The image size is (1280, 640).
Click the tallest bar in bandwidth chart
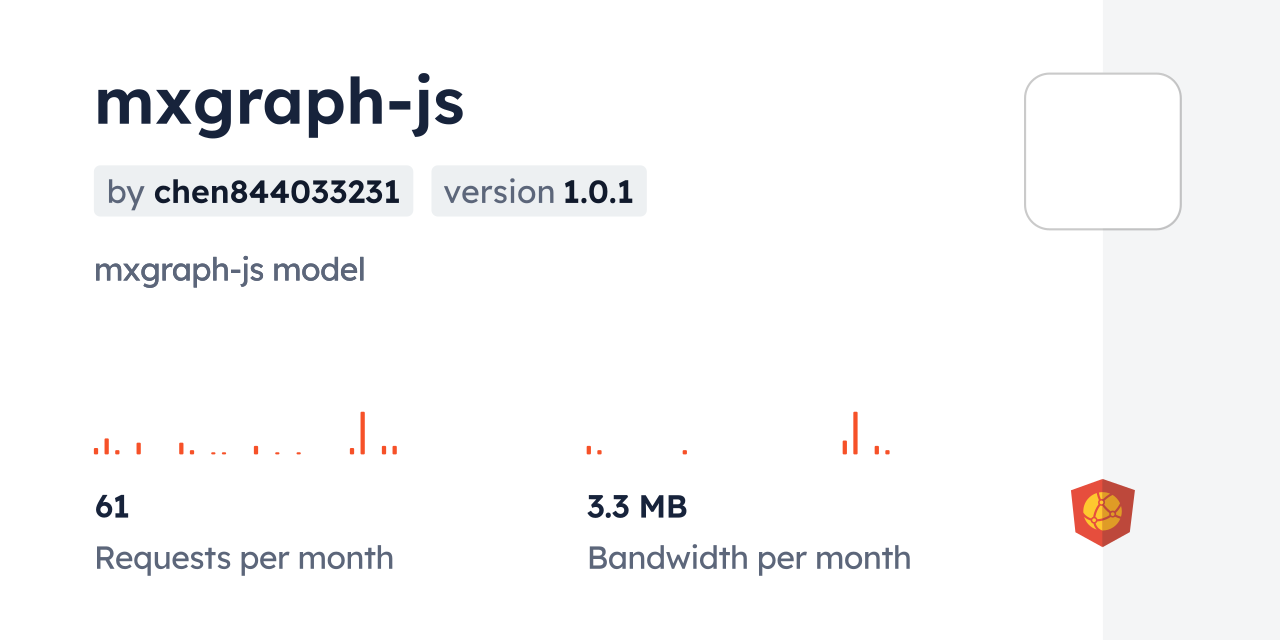(855, 433)
